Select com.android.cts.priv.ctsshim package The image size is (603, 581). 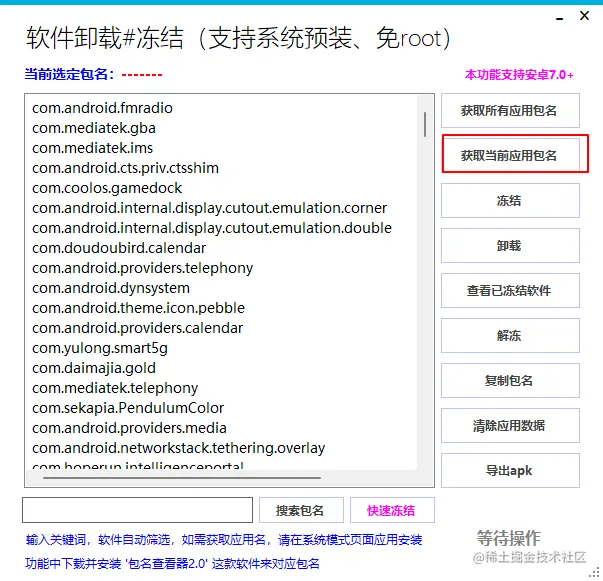pos(125,168)
